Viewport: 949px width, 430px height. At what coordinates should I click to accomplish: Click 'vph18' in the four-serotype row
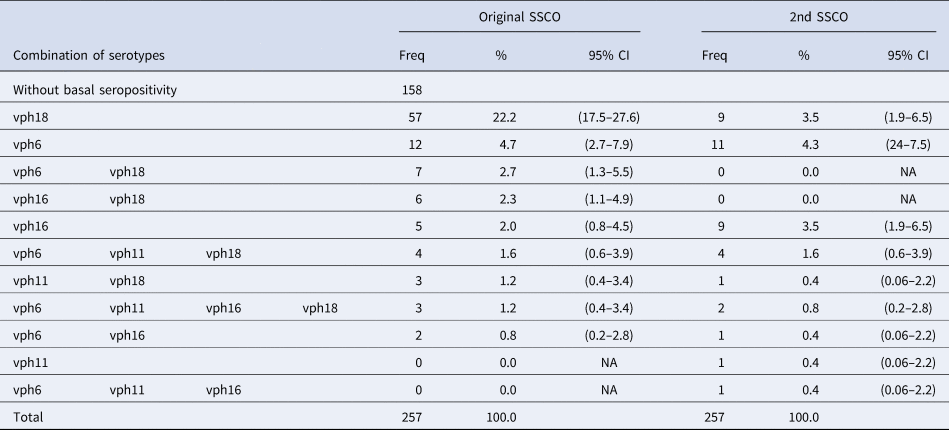click(x=319, y=307)
